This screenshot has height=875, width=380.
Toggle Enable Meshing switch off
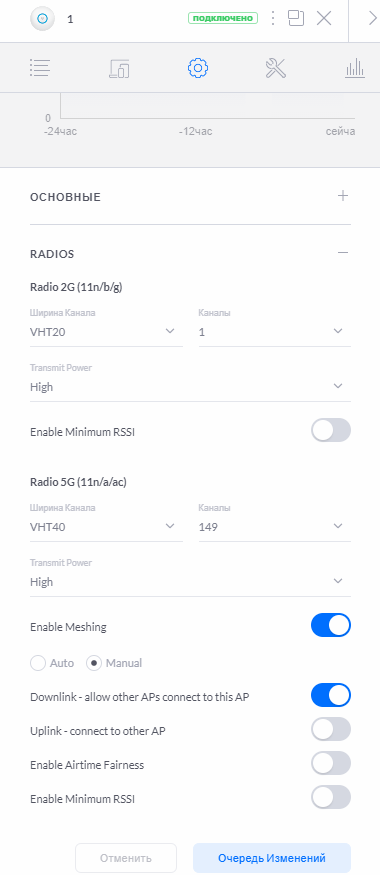coord(331,626)
